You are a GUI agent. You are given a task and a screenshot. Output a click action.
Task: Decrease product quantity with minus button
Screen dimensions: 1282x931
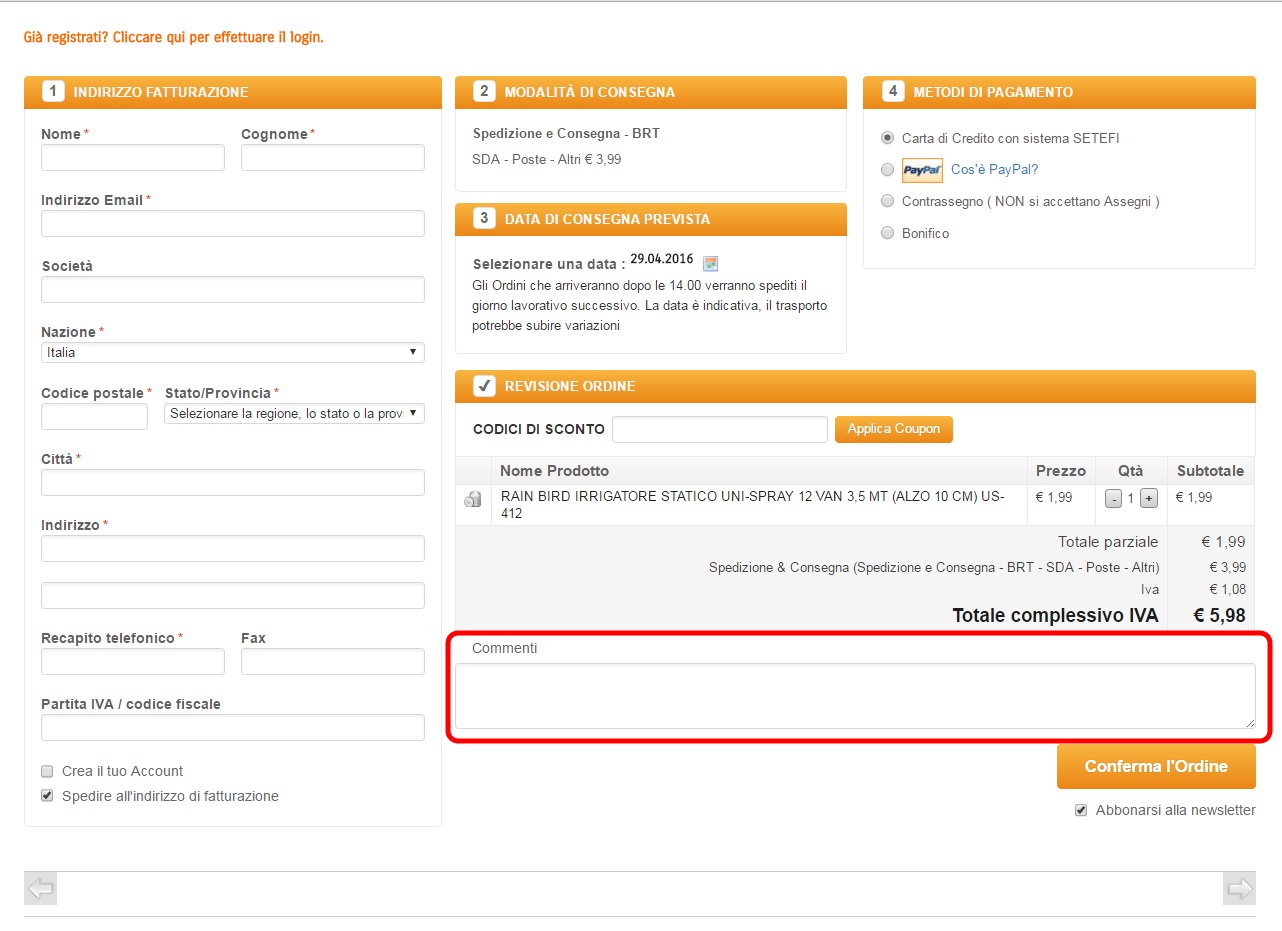coord(1113,499)
